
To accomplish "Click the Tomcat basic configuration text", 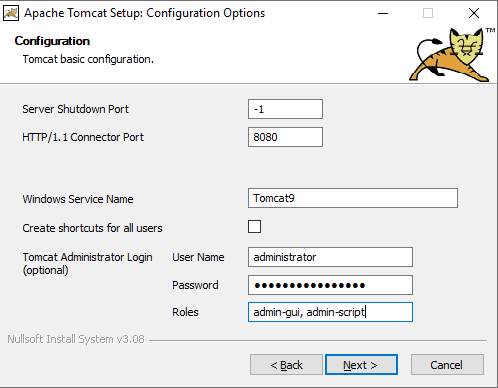I will coord(88,59).
